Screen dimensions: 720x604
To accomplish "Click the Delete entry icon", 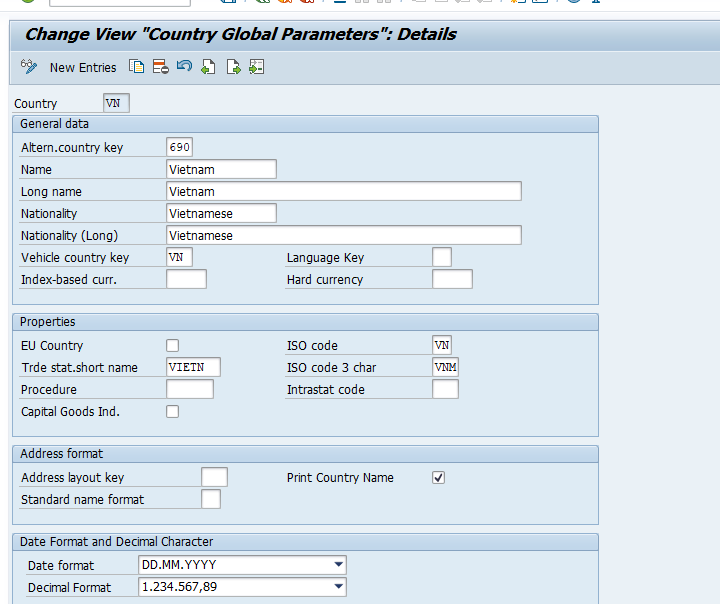I will pos(161,67).
